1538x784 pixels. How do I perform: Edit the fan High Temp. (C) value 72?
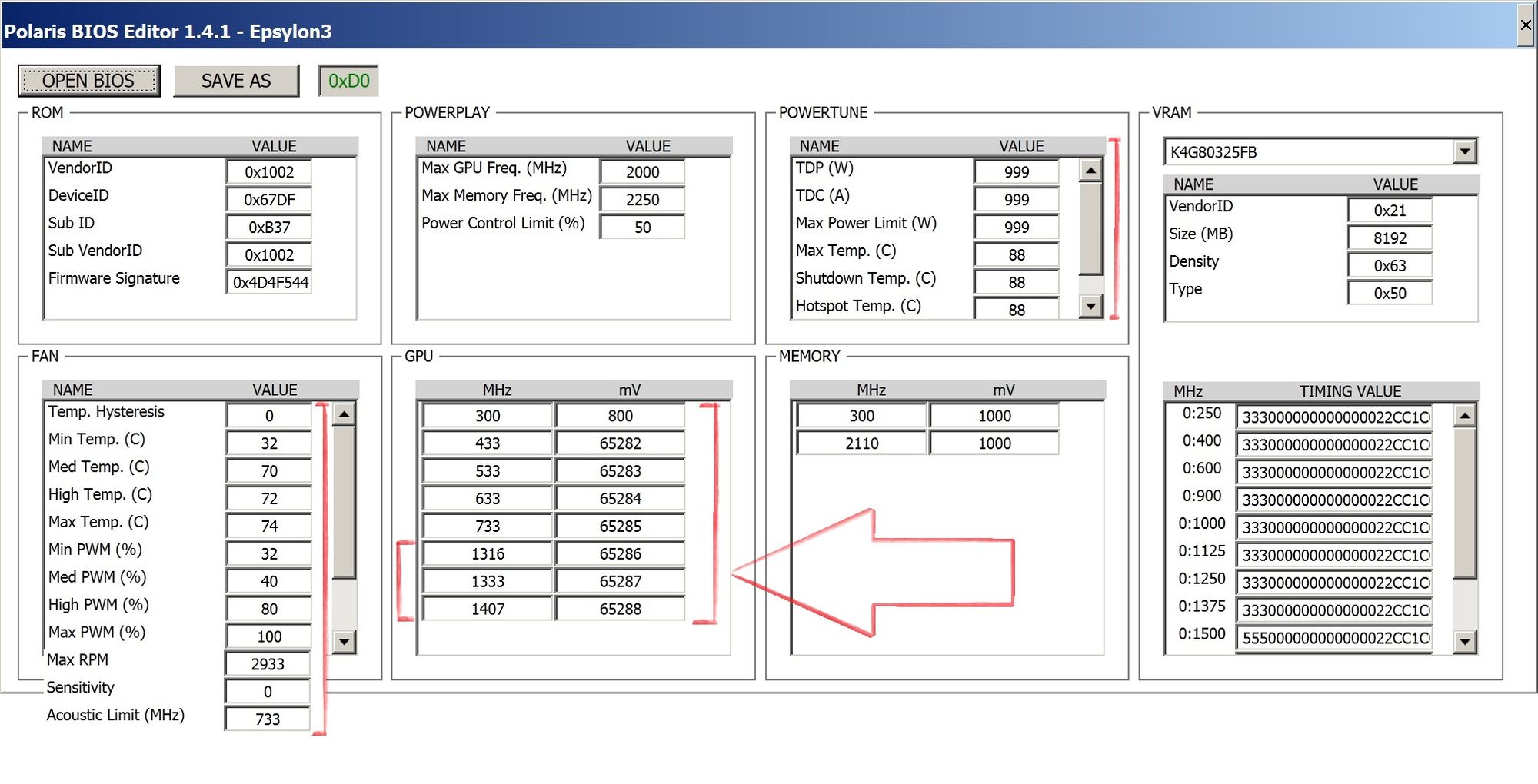[269, 498]
